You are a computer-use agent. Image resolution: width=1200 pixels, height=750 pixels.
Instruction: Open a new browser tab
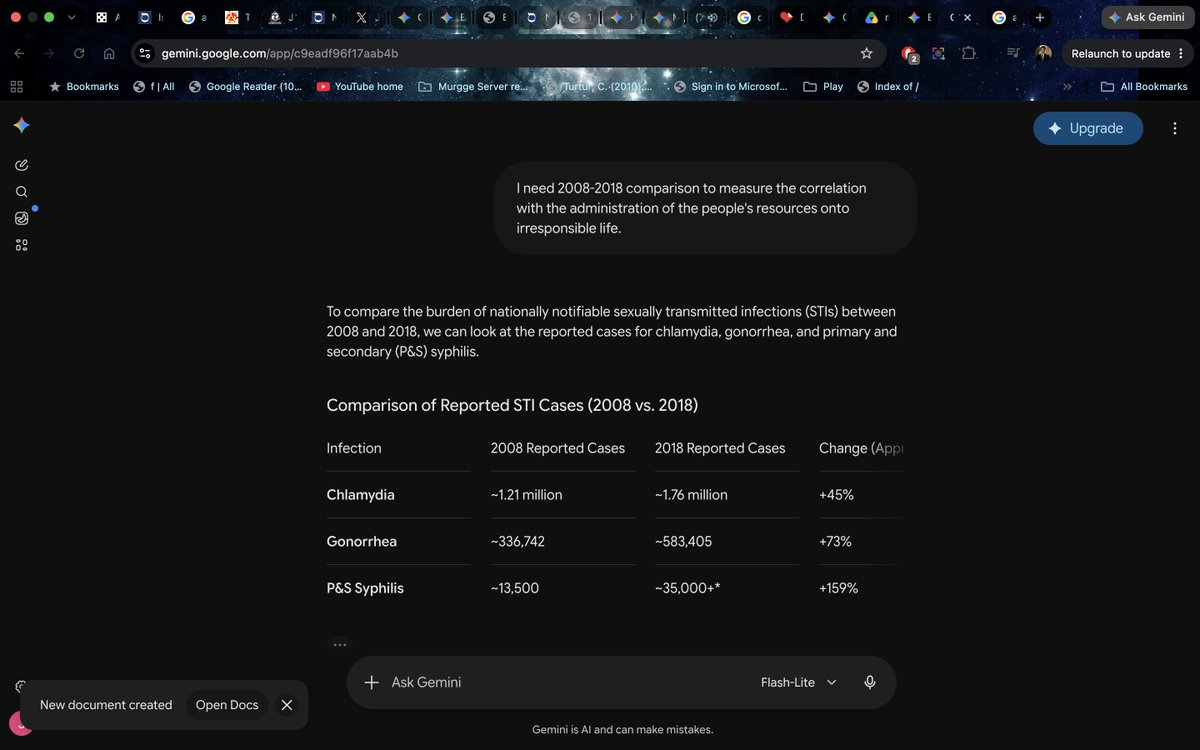(1040, 17)
